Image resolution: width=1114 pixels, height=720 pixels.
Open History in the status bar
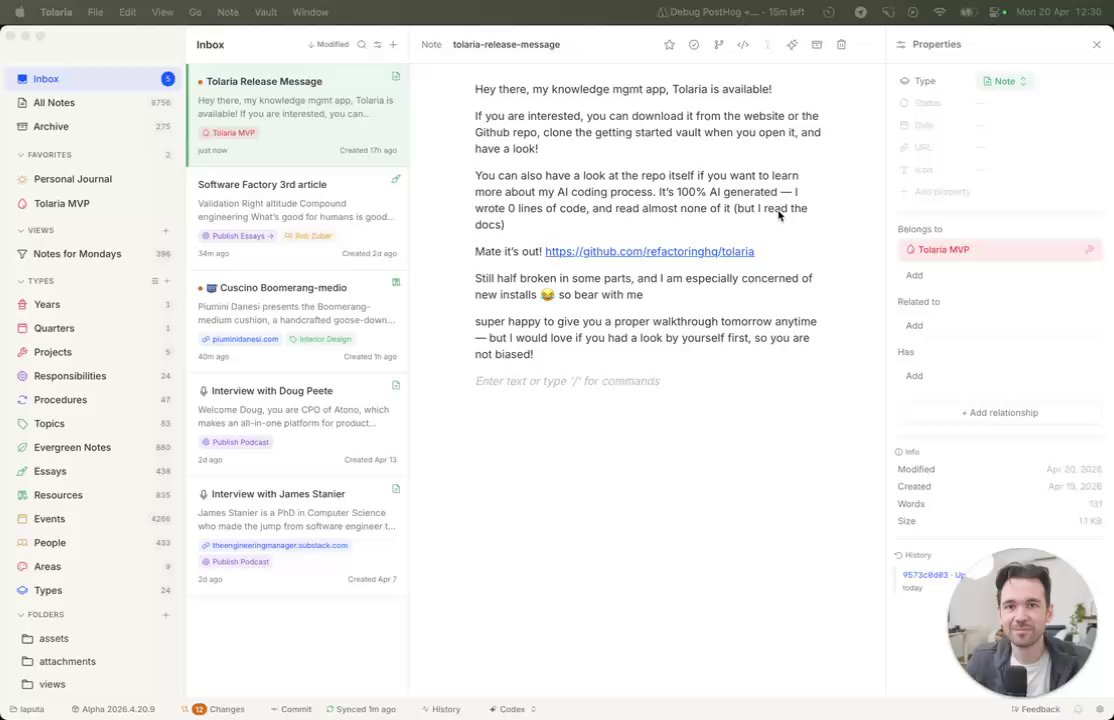[440, 709]
